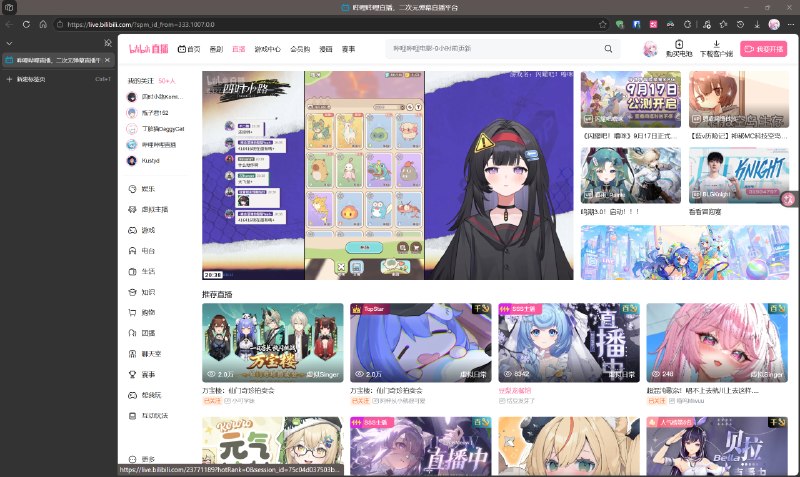Screen dimensions: 800x477
Task: Open the 赛事 category in the left sidebar
Action: [x=141, y=374]
